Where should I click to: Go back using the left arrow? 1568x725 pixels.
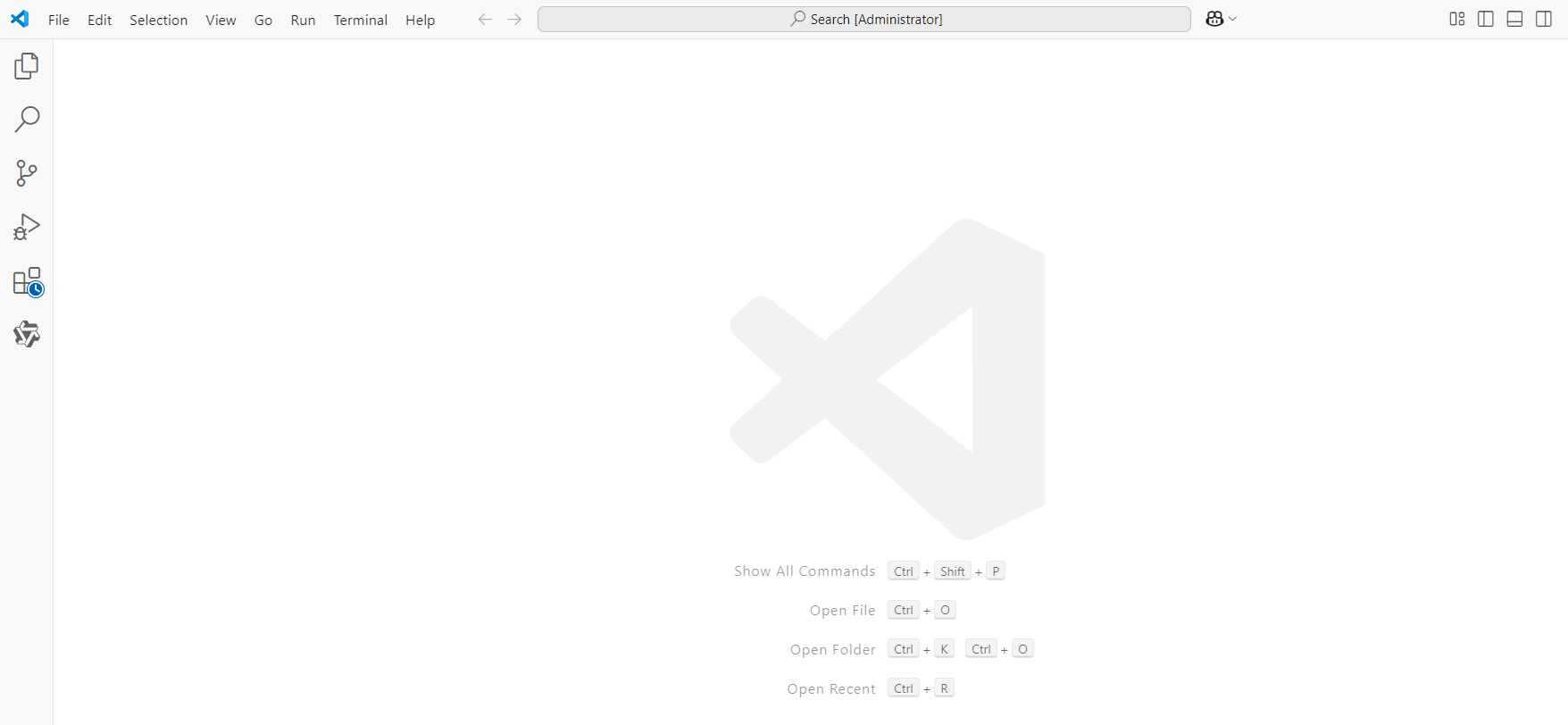(485, 19)
